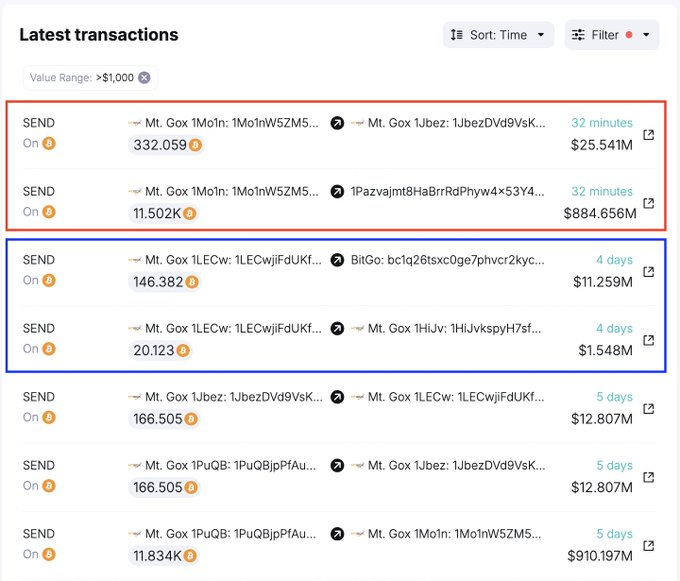This screenshot has height=581, width=680.
Task: Open external link for $25.541M transaction
Action: (x=649, y=135)
